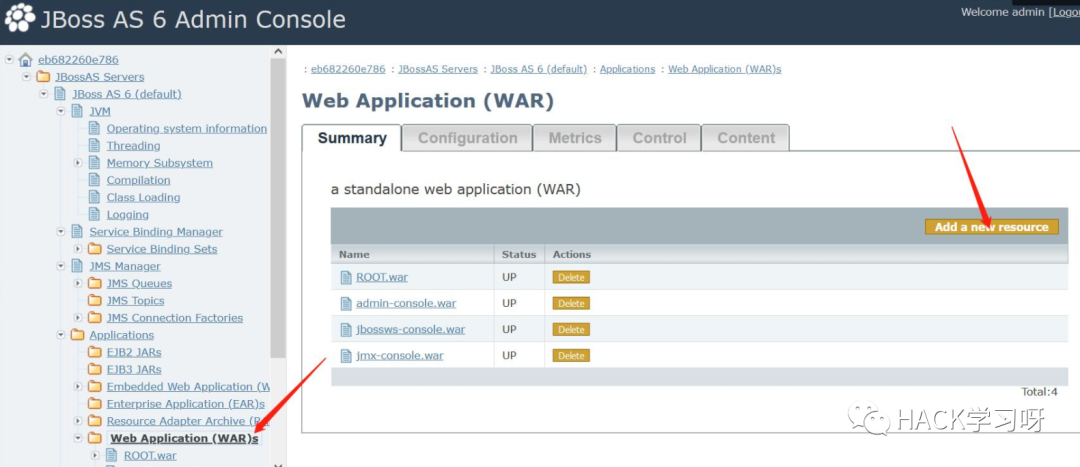1080x467 pixels.
Task: Delete the admin-console.war application
Action: 571,304
